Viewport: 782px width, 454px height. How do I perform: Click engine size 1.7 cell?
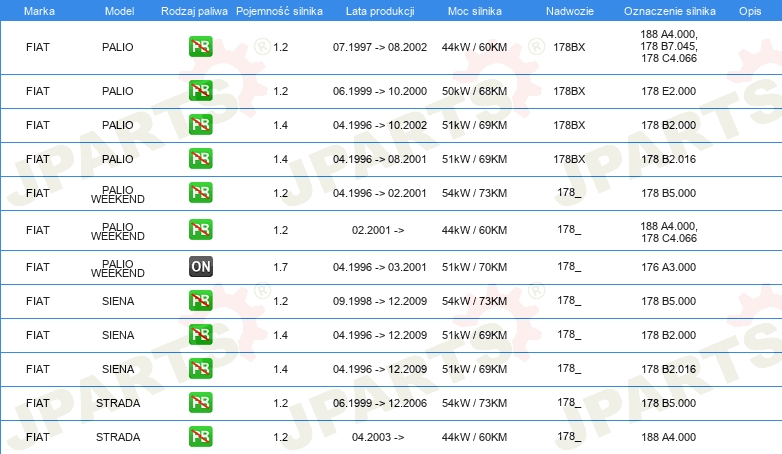coord(280,267)
